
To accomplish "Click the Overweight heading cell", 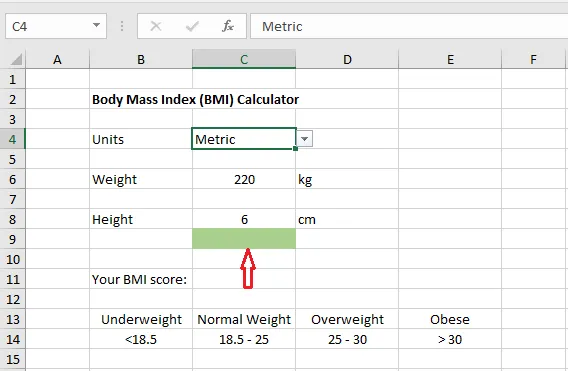I will pyautogui.click(x=347, y=319).
